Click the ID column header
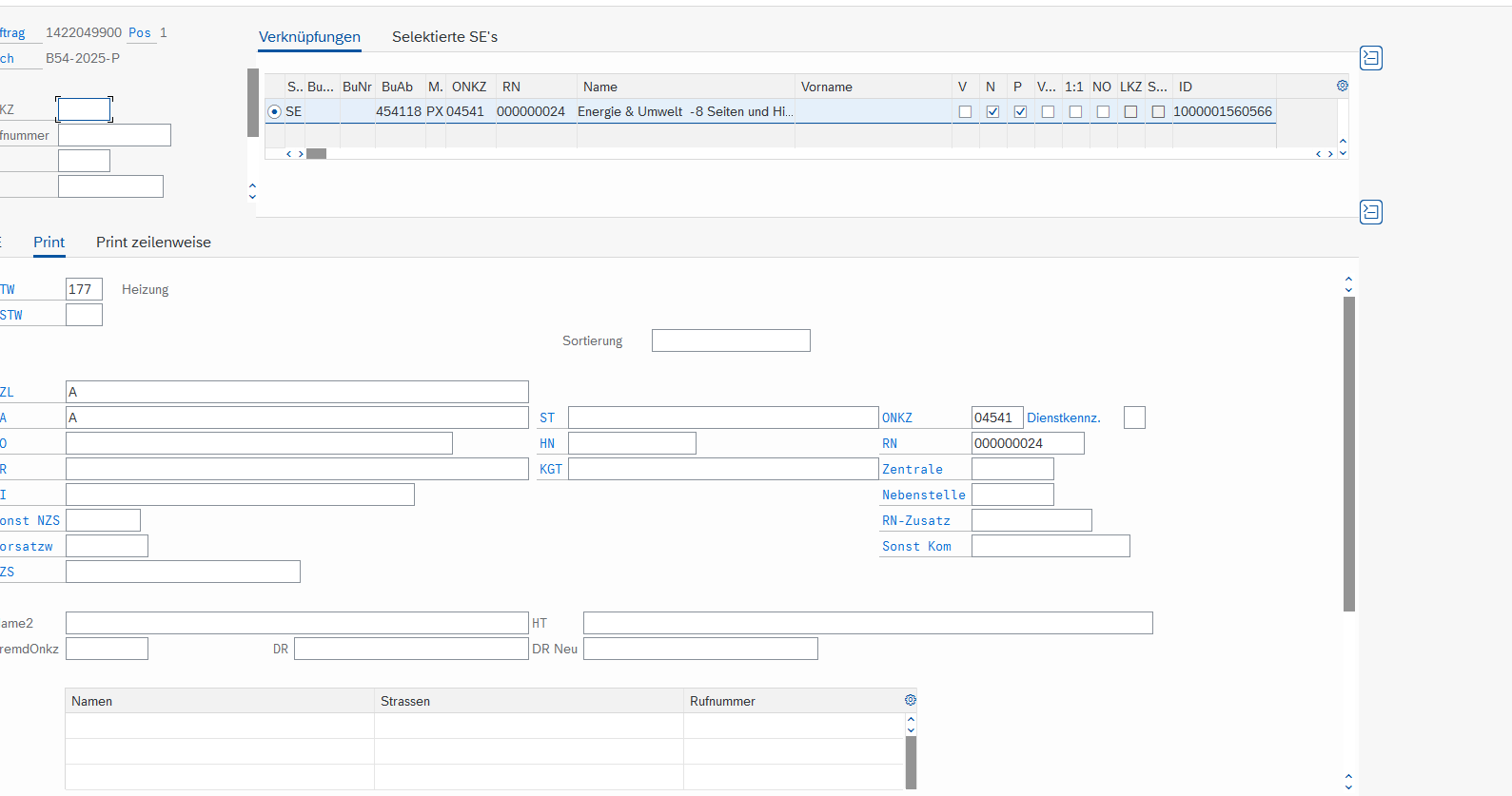Image resolution: width=1512 pixels, height=796 pixels. [1224, 87]
